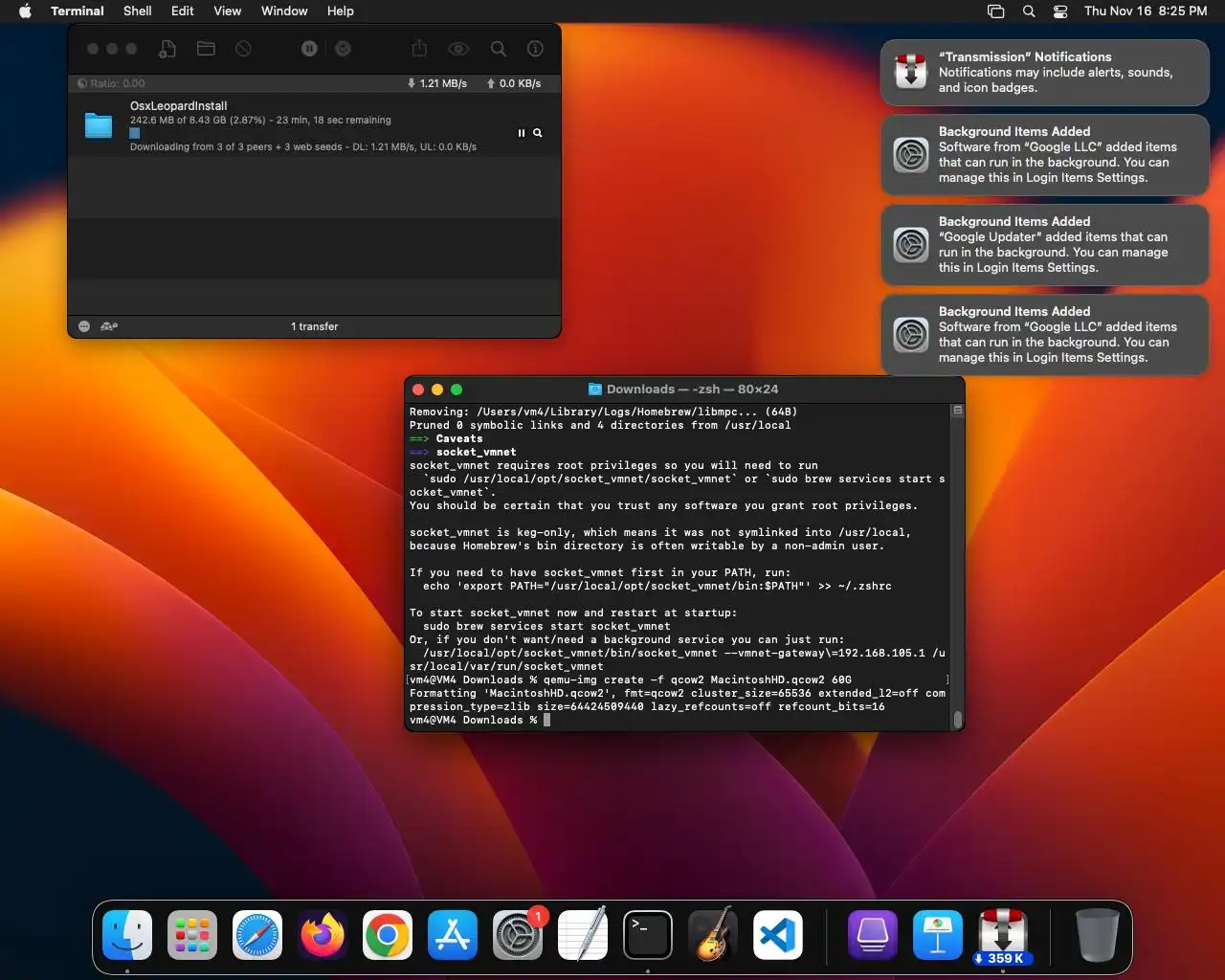This screenshot has height=980, width=1225.
Task: Launch GarageBand from the Dock
Action: pyautogui.click(x=713, y=935)
